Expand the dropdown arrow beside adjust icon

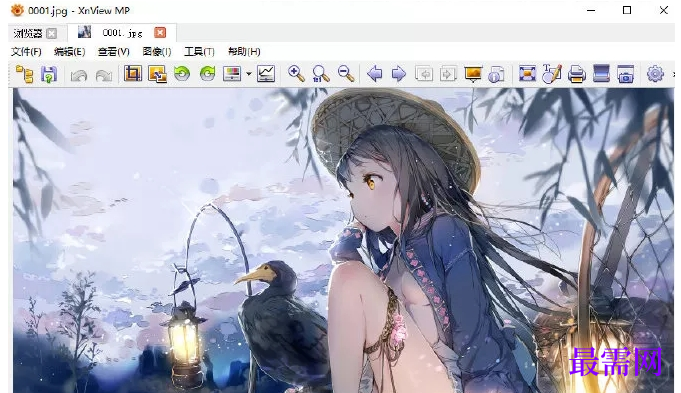coord(249,74)
